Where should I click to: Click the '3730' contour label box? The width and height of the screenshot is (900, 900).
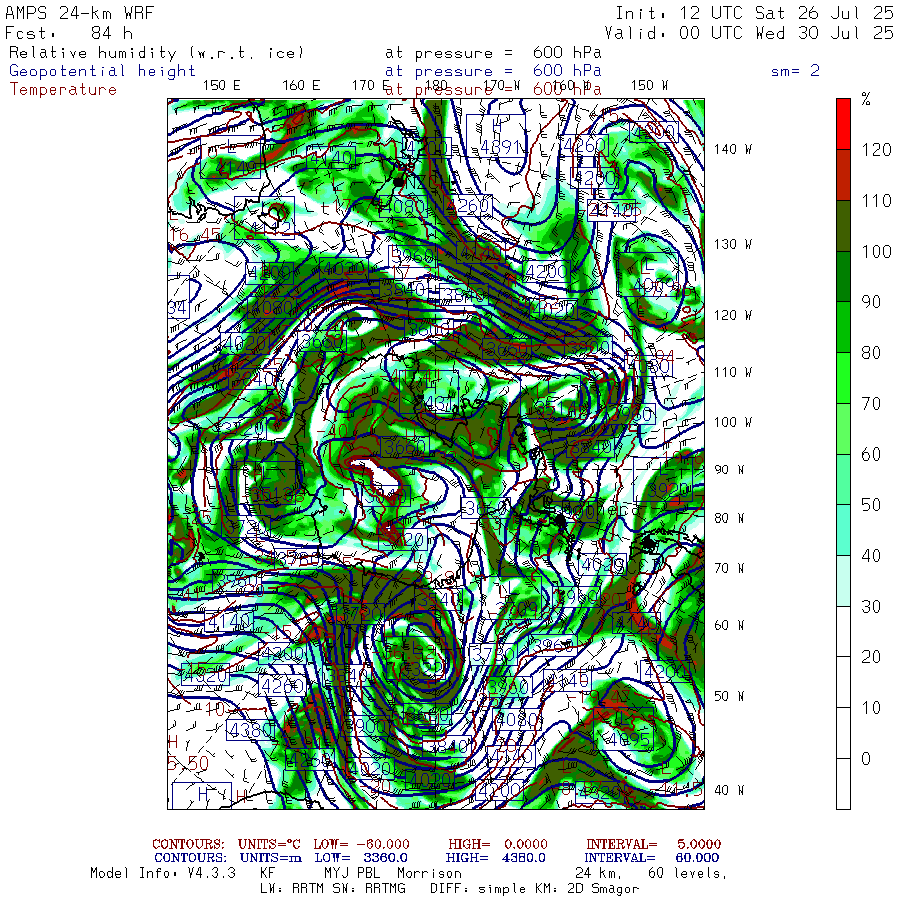493,654
